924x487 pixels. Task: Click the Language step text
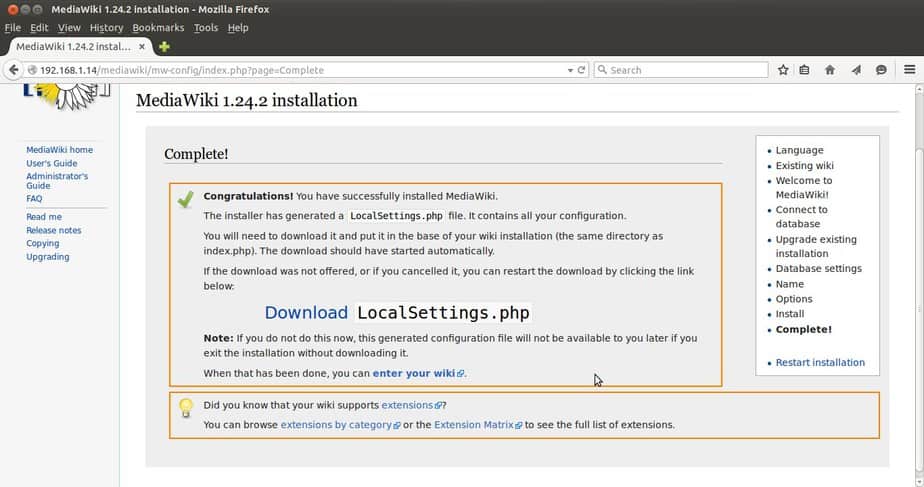click(799, 150)
